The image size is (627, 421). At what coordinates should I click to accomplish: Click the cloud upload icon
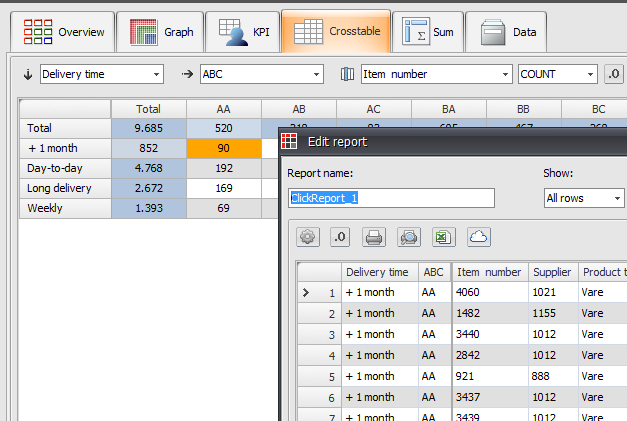coord(479,237)
